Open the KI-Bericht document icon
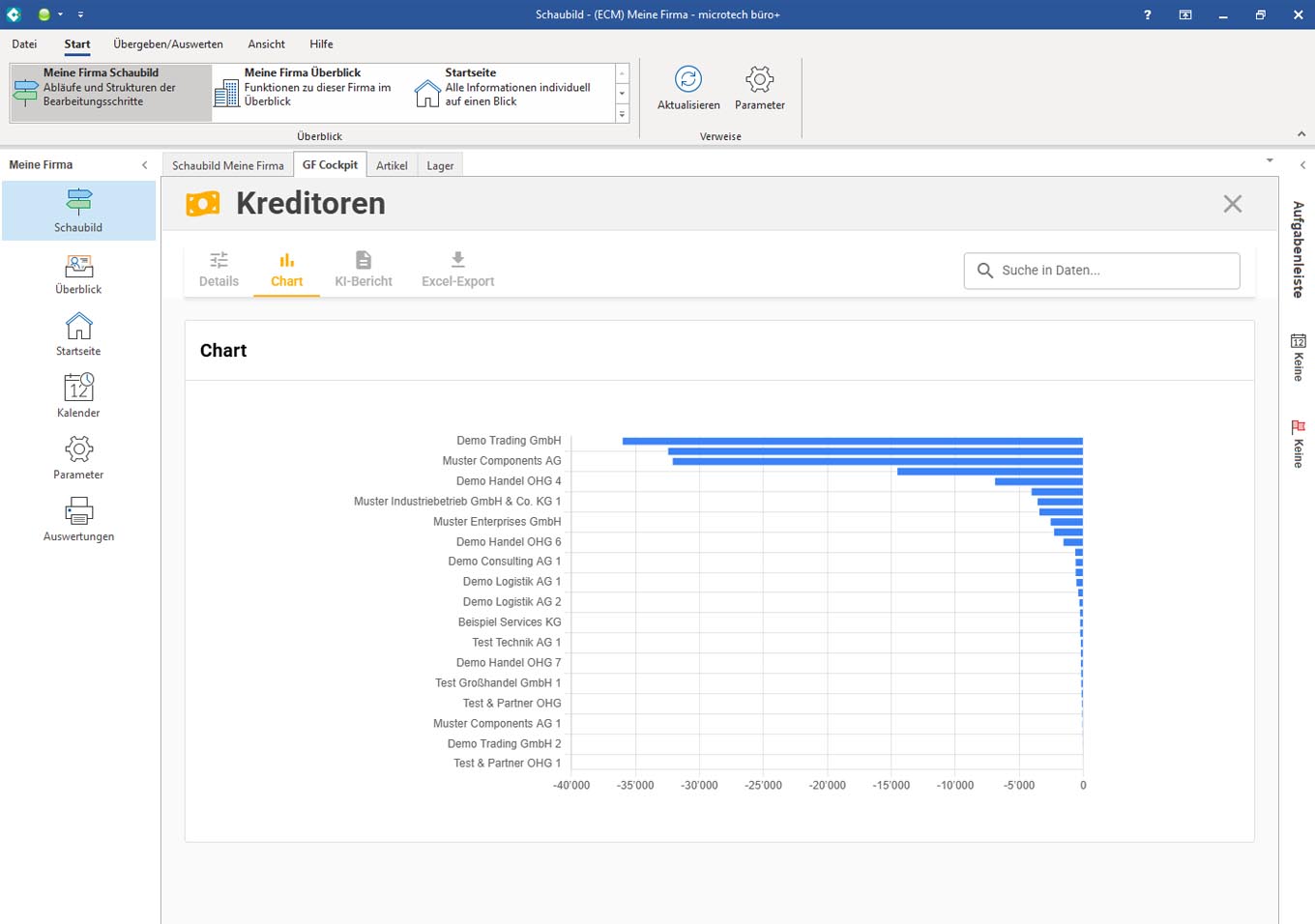1315x924 pixels. pos(363,261)
